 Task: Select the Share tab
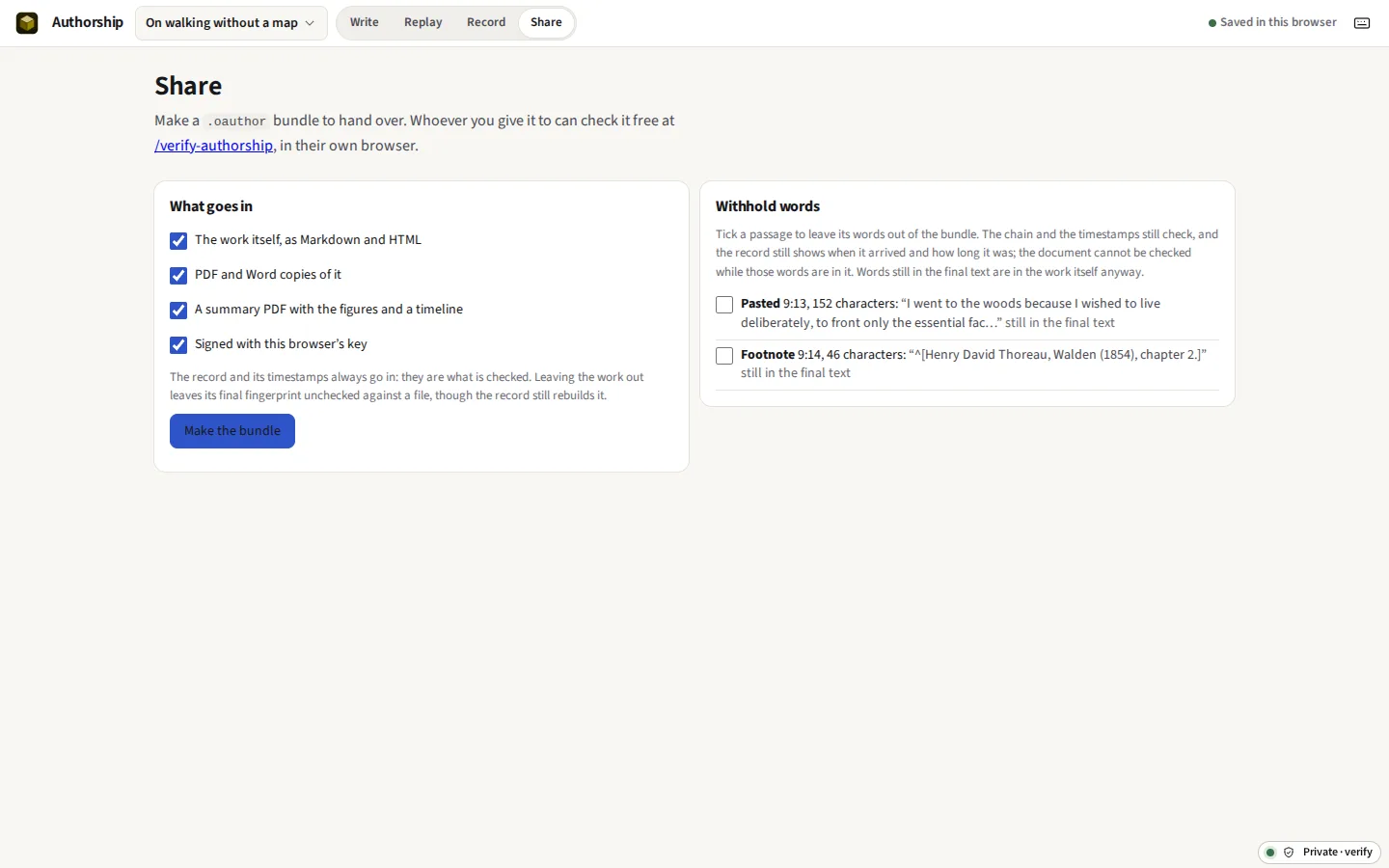pyautogui.click(x=546, y=22)
